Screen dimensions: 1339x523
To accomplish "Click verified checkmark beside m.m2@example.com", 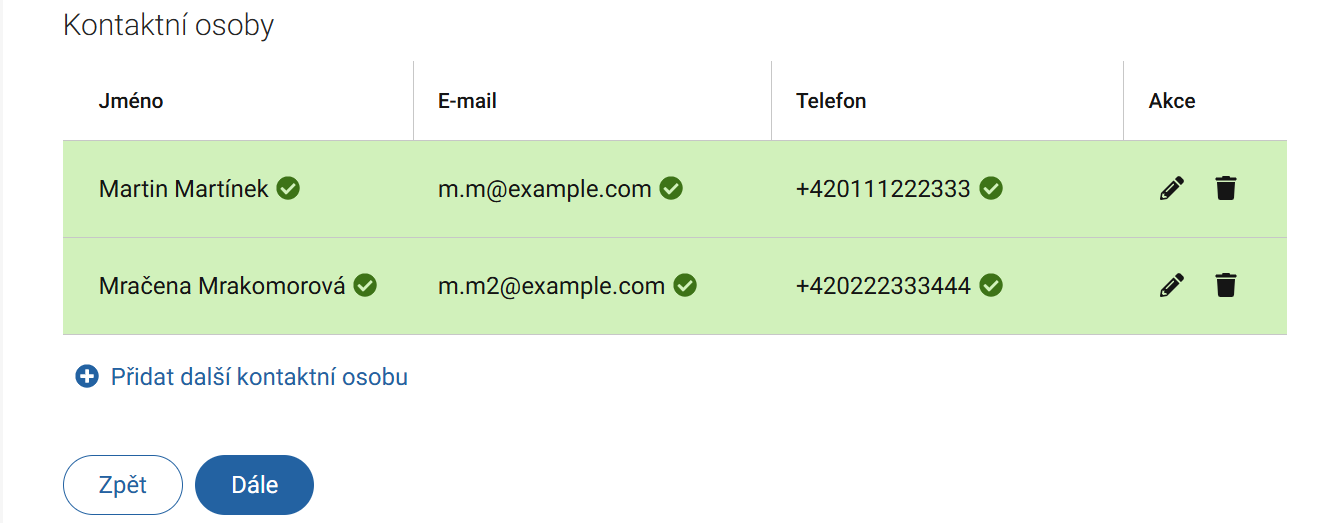I will pyautogui.click(x=685, y=286).
